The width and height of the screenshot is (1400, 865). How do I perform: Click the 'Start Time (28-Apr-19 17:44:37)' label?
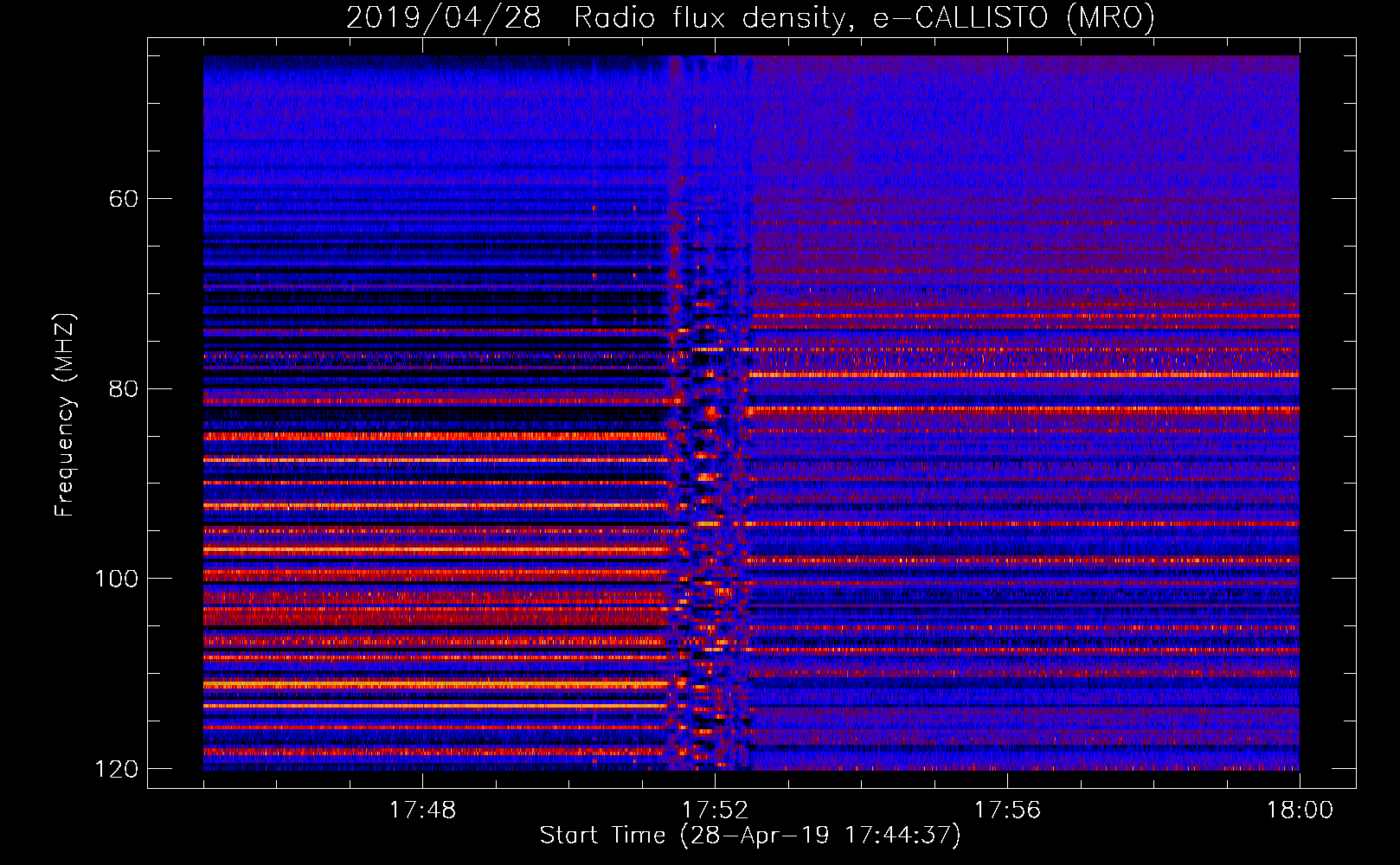(750, 836)
